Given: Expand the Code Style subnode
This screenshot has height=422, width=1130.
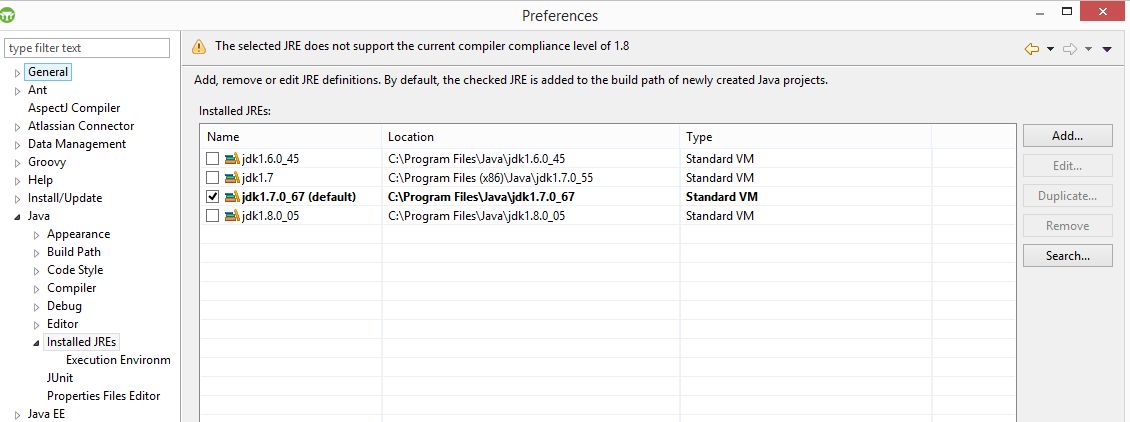Looking at the screenshot, I should tap(37, 271).
